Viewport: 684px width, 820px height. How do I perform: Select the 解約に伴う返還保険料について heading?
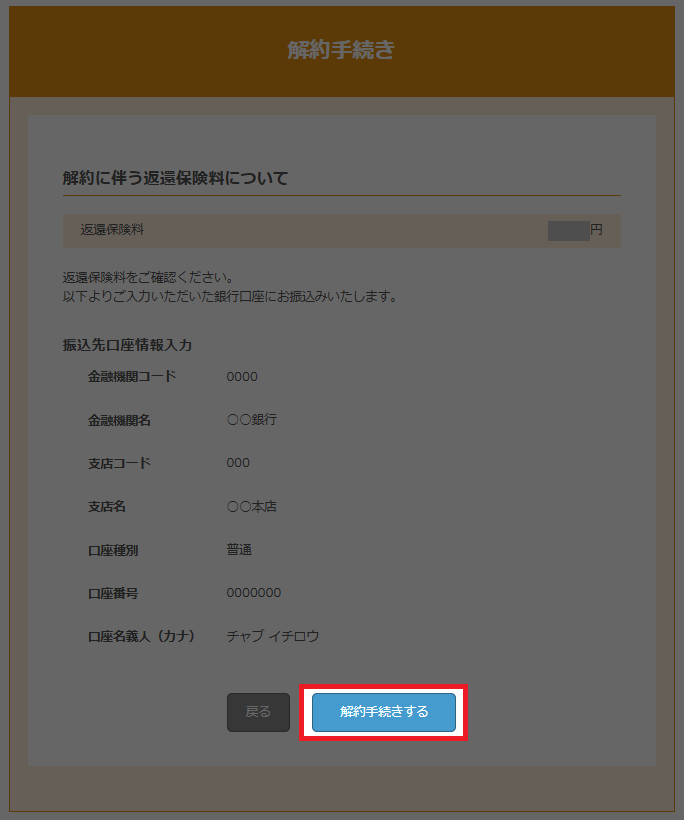[175, 178]
